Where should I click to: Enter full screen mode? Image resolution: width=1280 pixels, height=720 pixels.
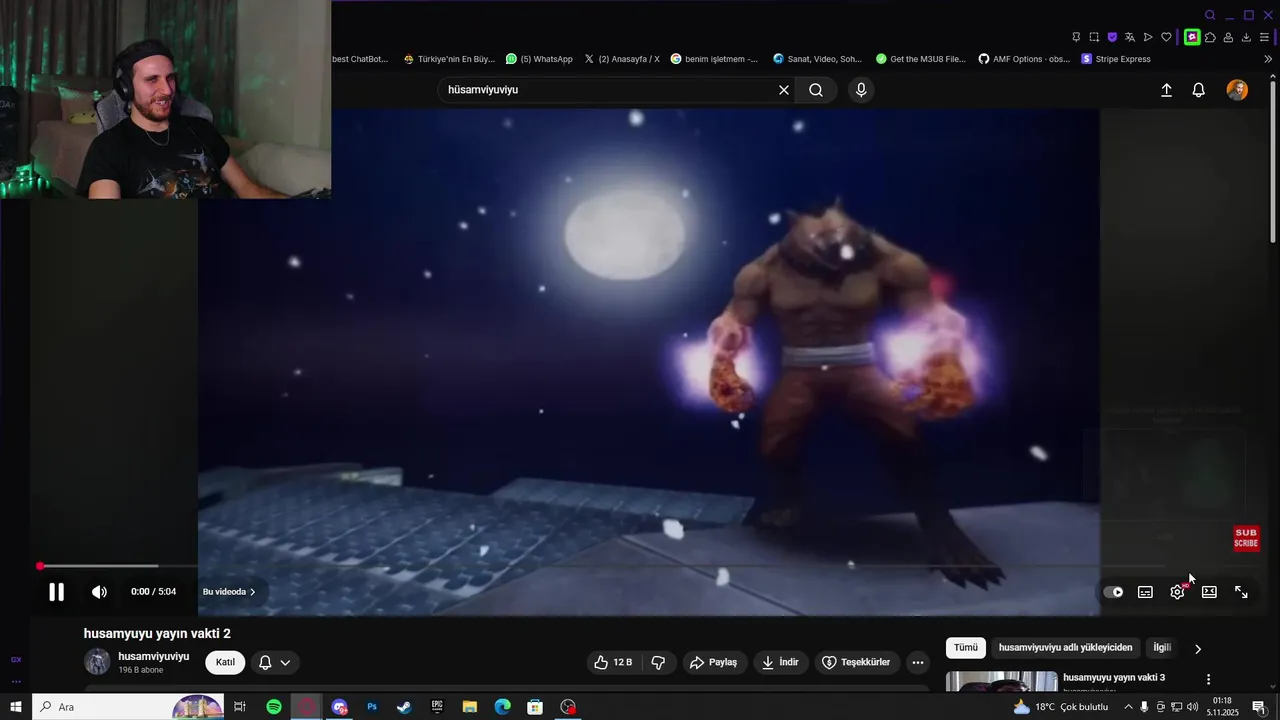pyautogui.click(x=1241, y=592)
